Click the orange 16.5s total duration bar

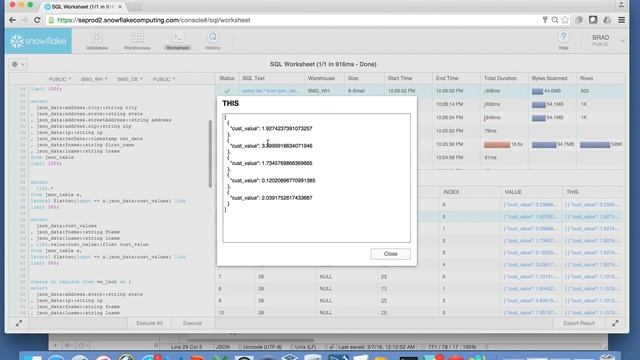pyautogui.click(x=497, y=144)
